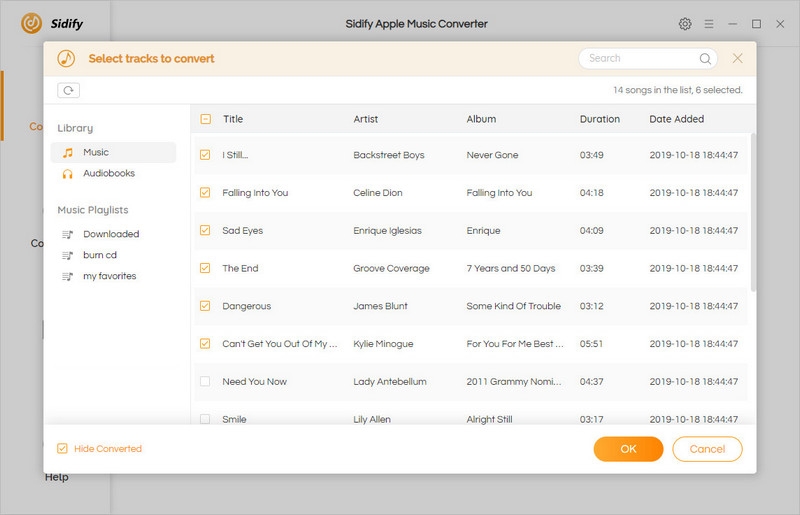800x515 pixels.
Task: Click the Sidify logo icon
Action: (x=32, y=23)
